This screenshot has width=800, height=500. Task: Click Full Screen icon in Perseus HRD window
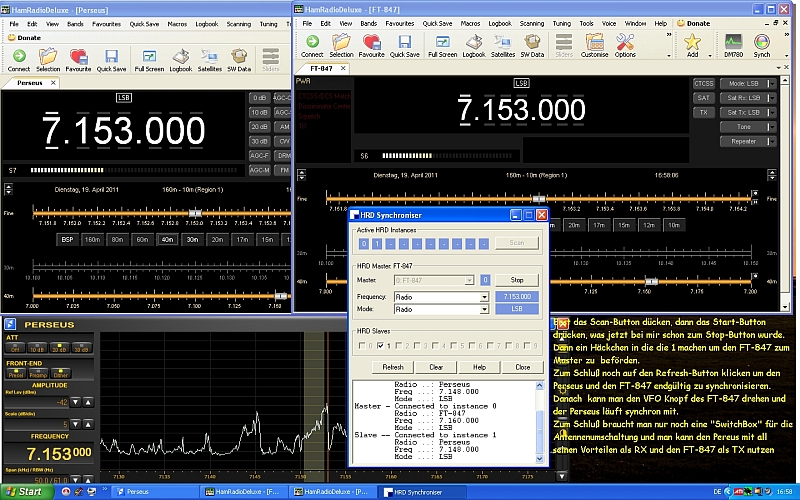[x=149, y=56]
